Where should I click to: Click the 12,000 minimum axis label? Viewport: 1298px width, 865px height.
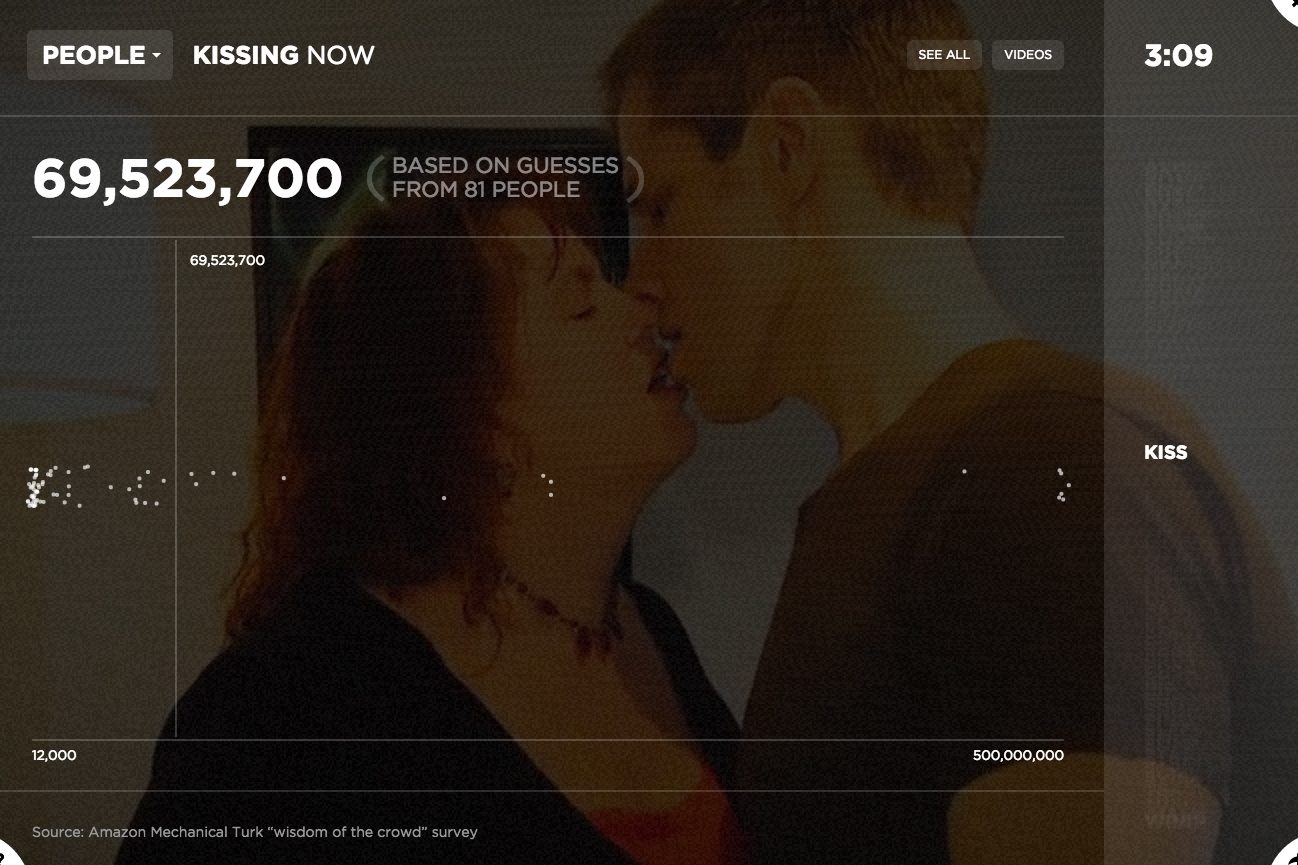click(x=54, y=755)
